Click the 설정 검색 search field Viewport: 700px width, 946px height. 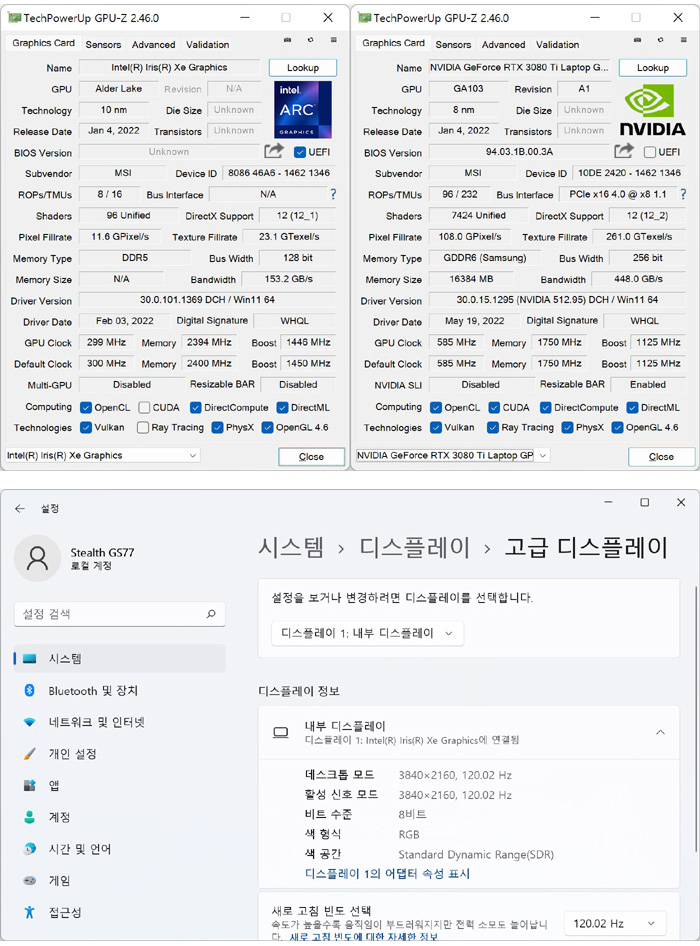tap(119, 614)
